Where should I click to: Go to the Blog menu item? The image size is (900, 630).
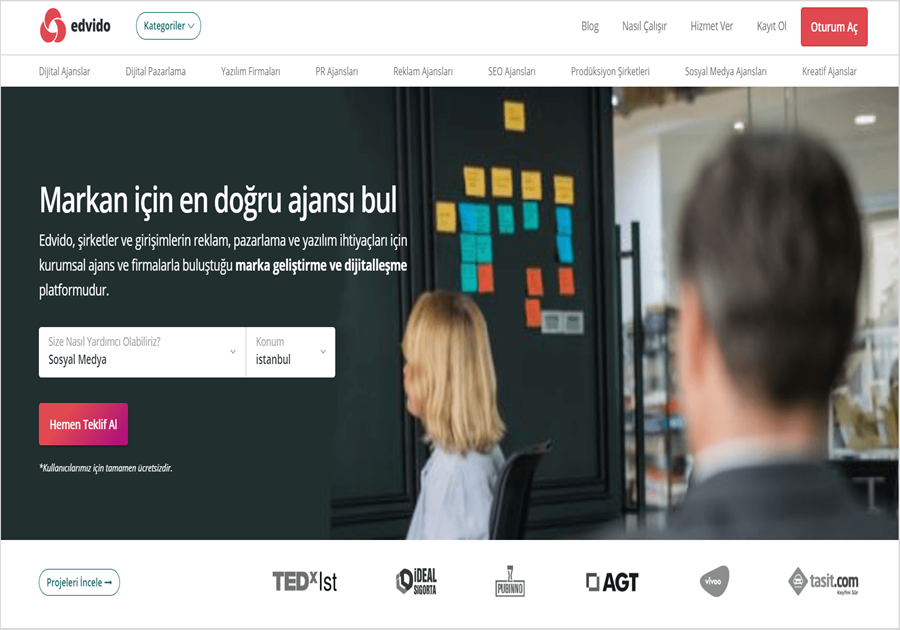pyautogui.click(x=589, y=26)
